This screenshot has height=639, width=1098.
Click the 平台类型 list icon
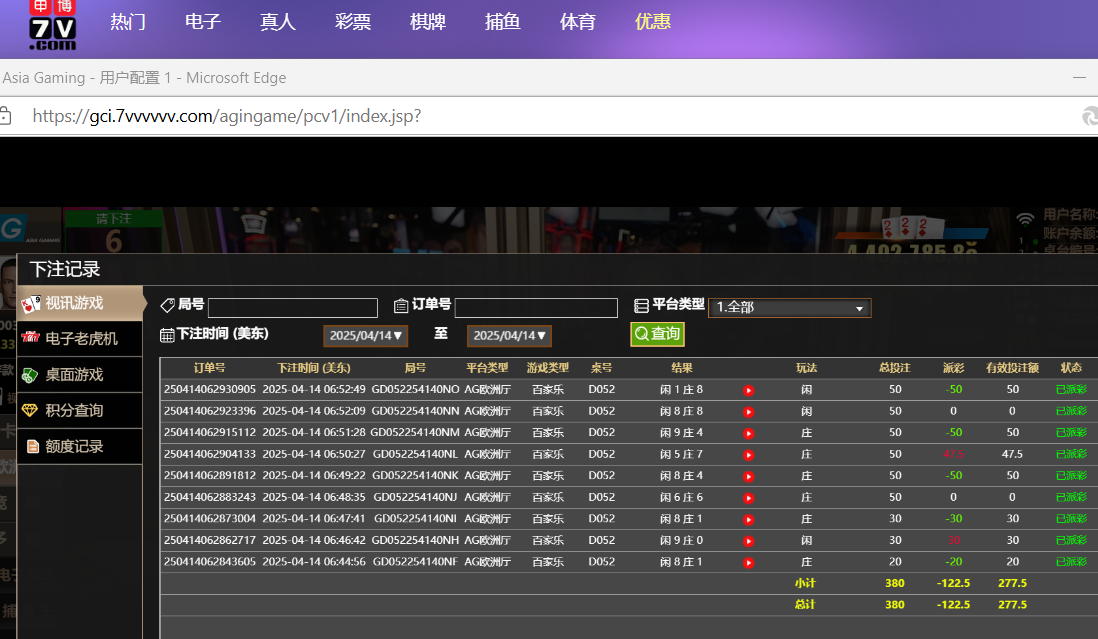click(x=641, y=306)
